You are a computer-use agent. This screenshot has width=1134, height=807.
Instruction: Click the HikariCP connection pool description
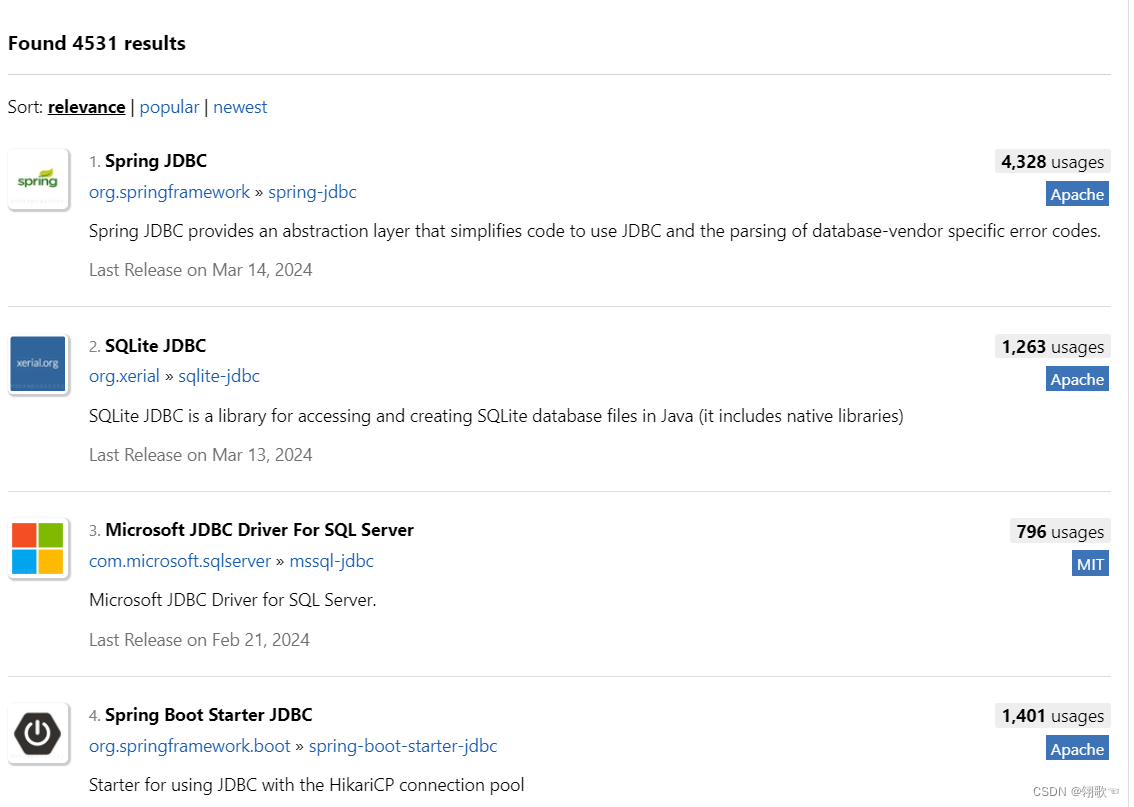point(307,785)
